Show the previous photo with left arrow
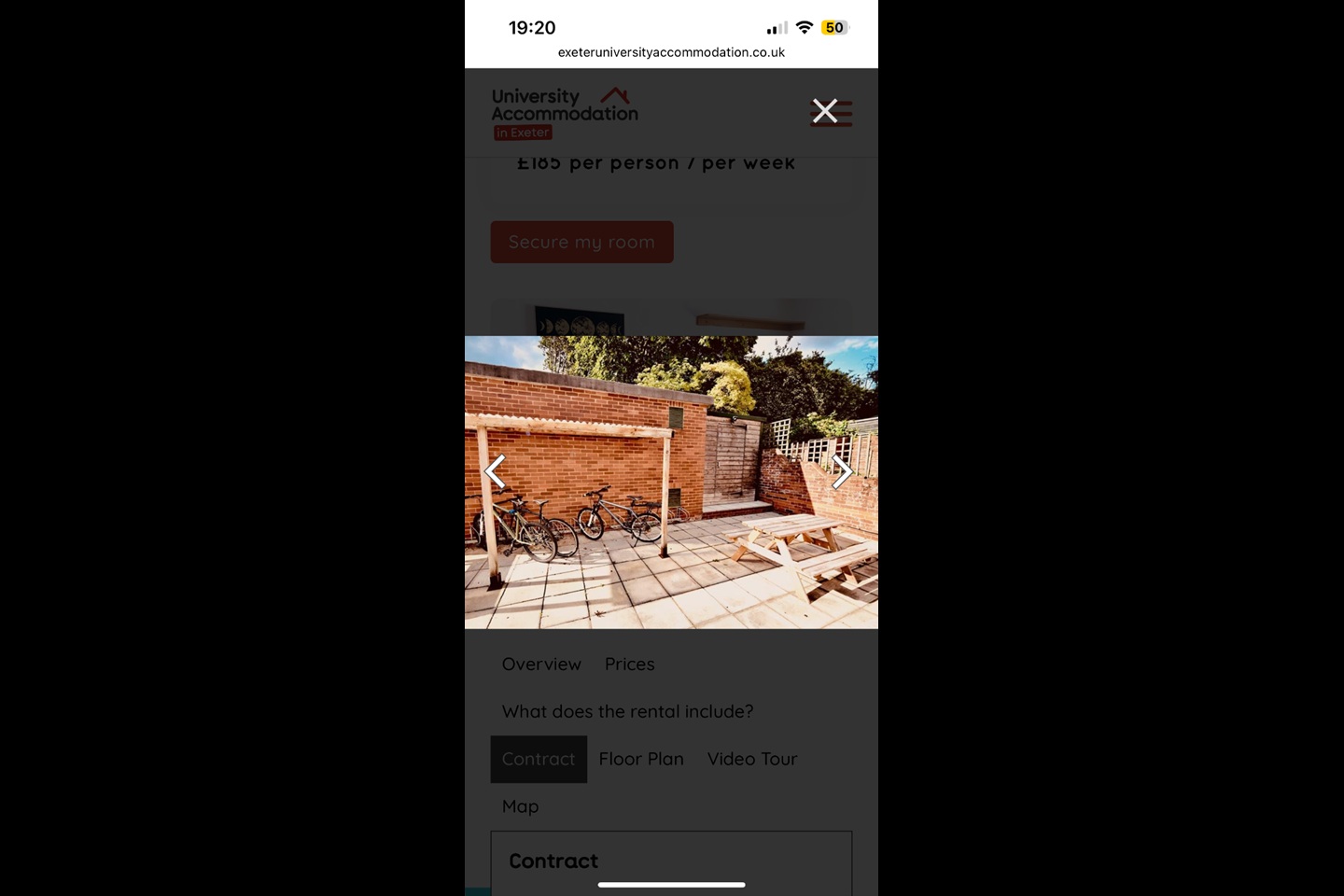 (x=495, y=472)
